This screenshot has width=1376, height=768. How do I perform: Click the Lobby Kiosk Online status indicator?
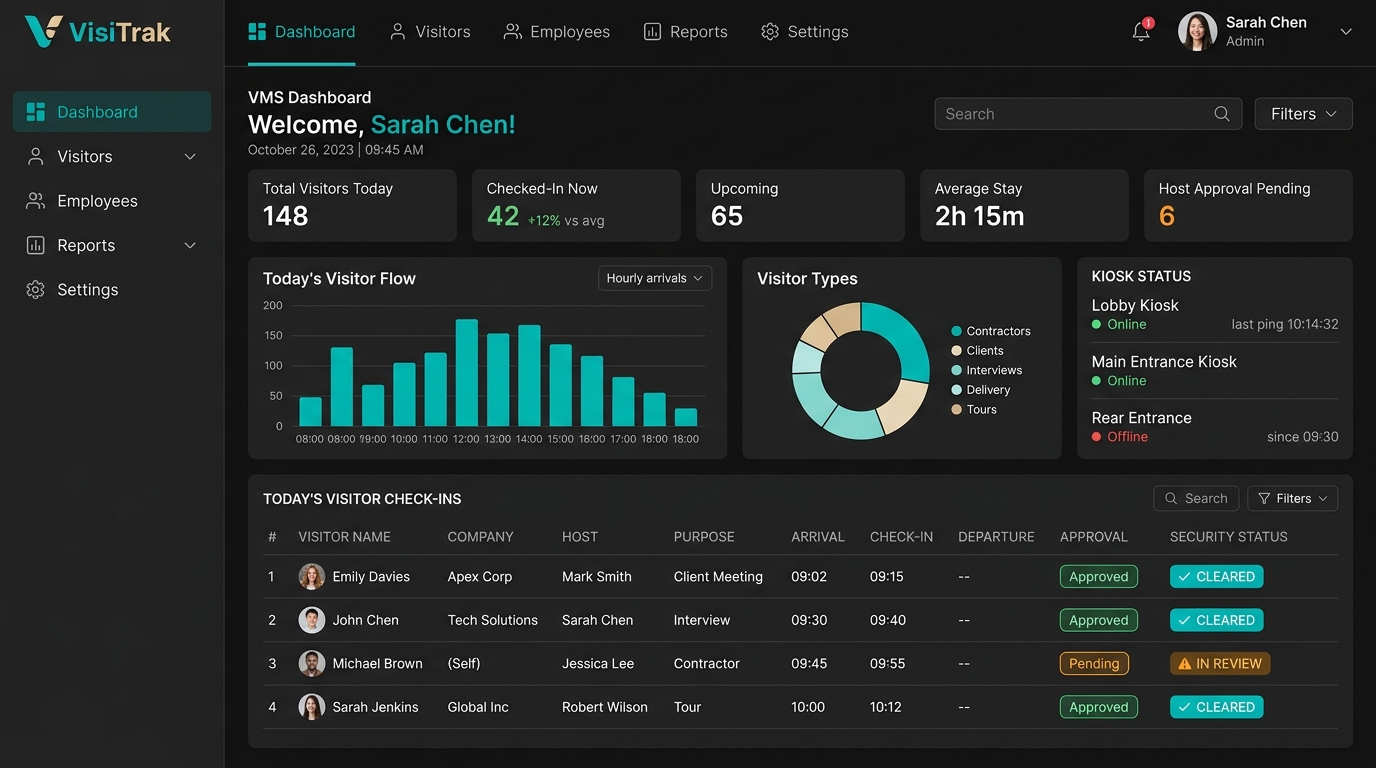pos(1119,324)
